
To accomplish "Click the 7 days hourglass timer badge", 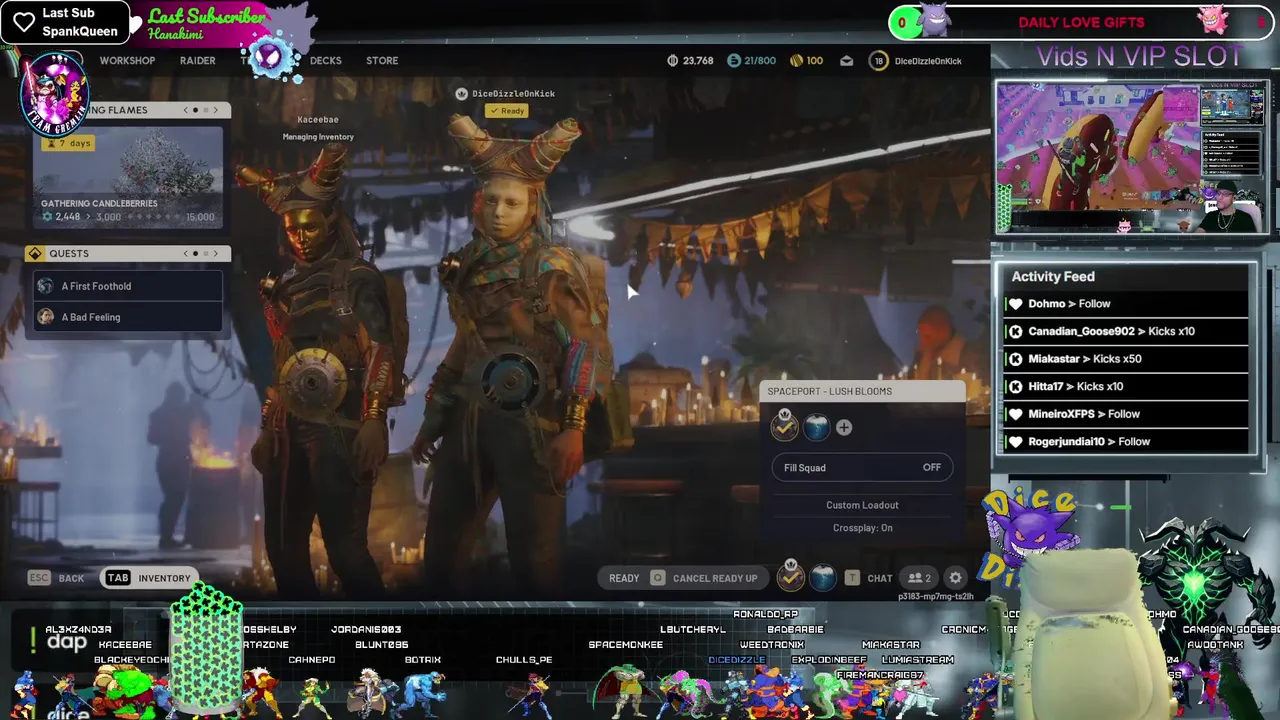I will click(x=68, y=143).
